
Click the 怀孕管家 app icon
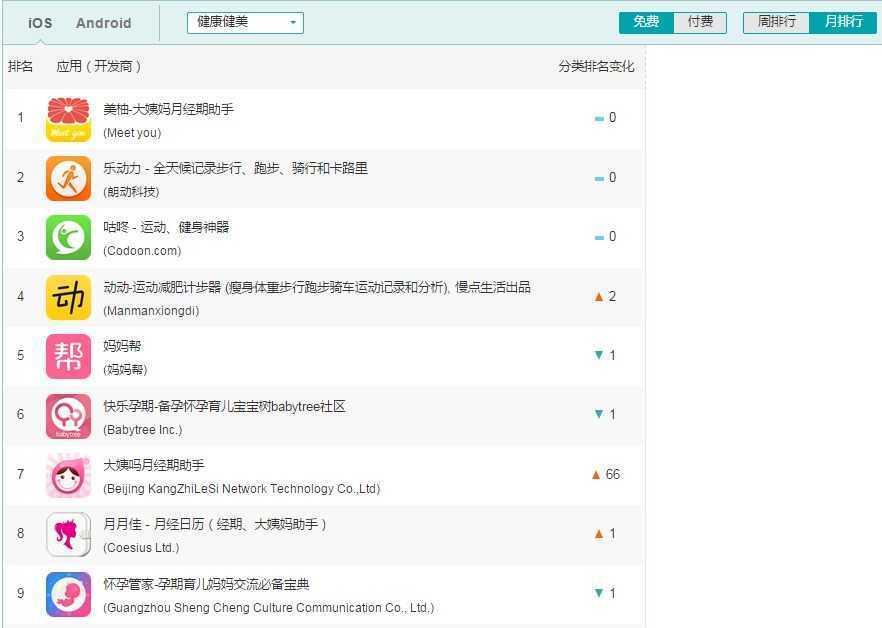point(68,594)
